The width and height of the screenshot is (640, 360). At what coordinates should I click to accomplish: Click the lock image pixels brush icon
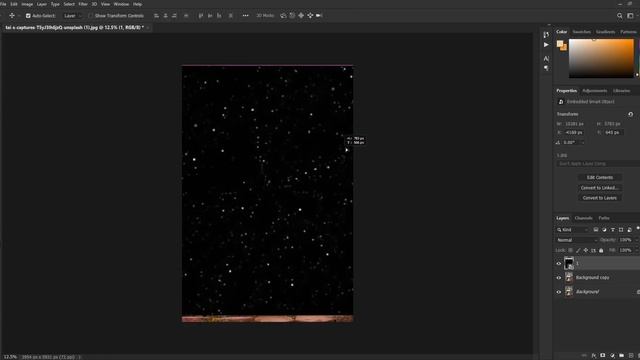click(x=578, y=250)
